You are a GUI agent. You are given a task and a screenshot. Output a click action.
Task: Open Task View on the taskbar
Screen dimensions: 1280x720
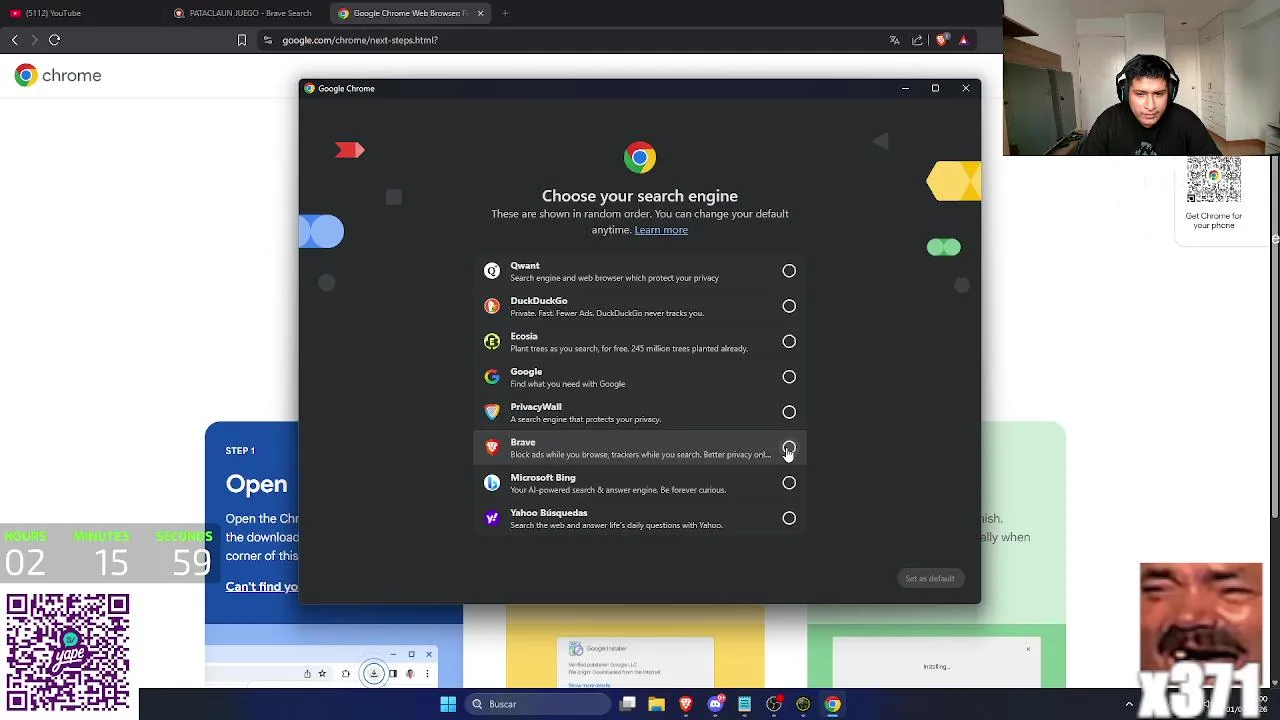627,704
